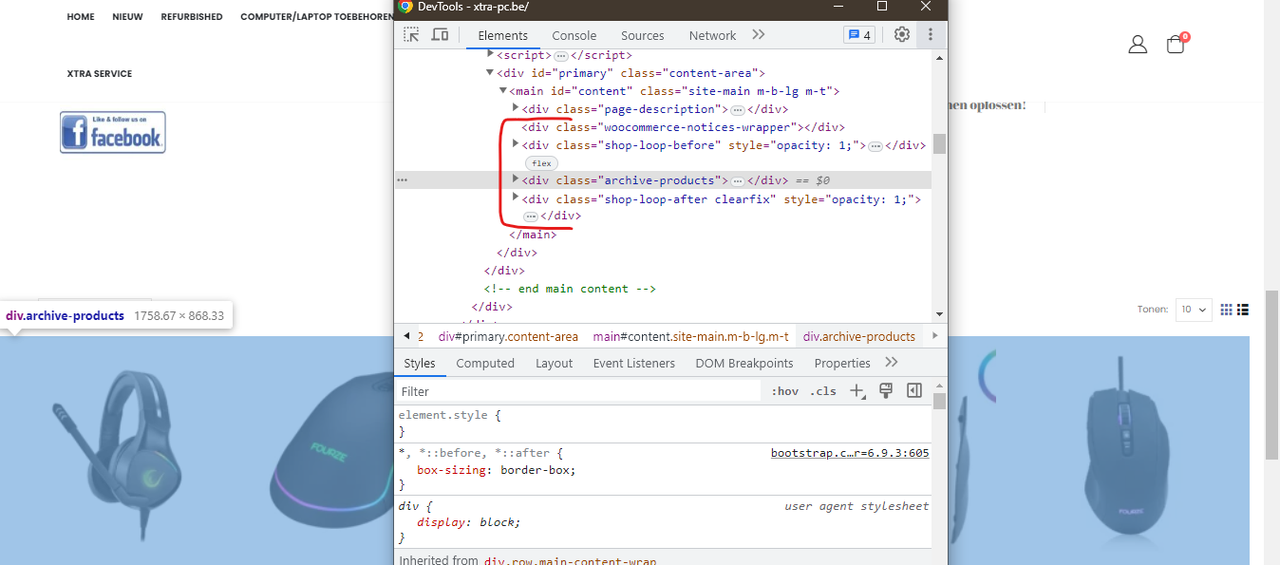Expand the archive-products div node
1280x565 pixels.
click(x=515, y=180)
